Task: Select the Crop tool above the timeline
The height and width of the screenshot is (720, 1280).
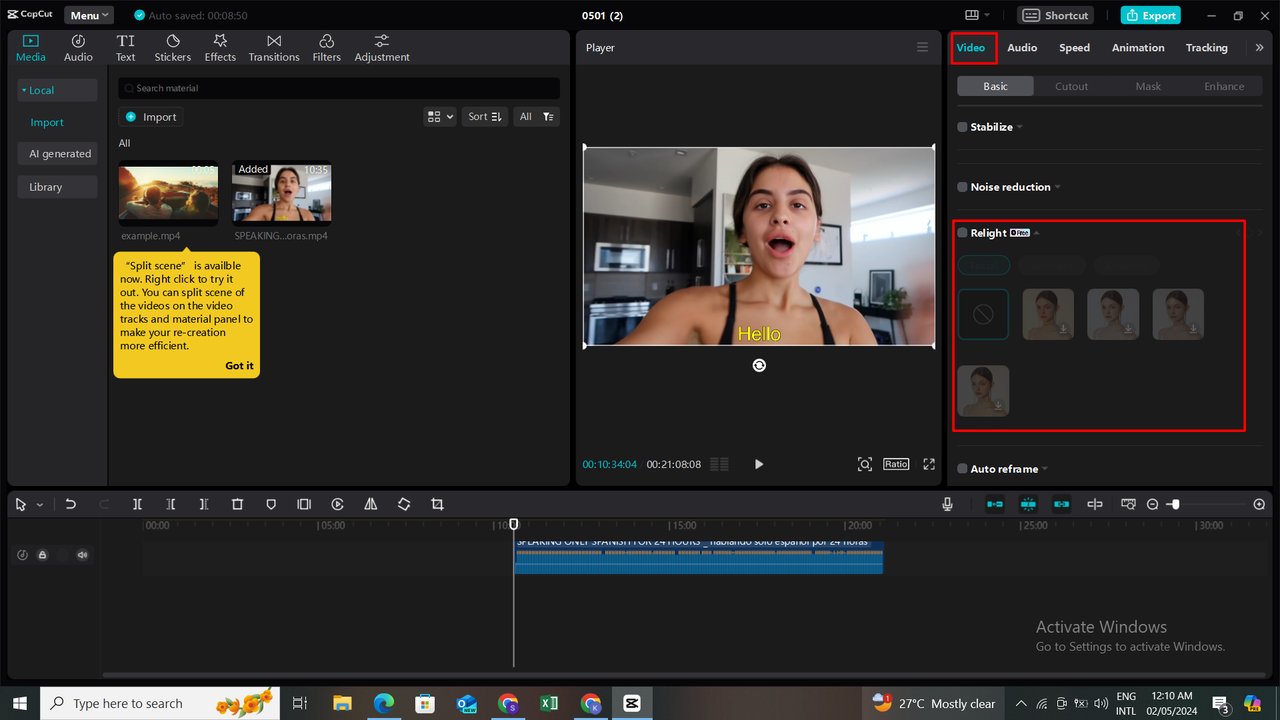Action: (x=437, y=504)
